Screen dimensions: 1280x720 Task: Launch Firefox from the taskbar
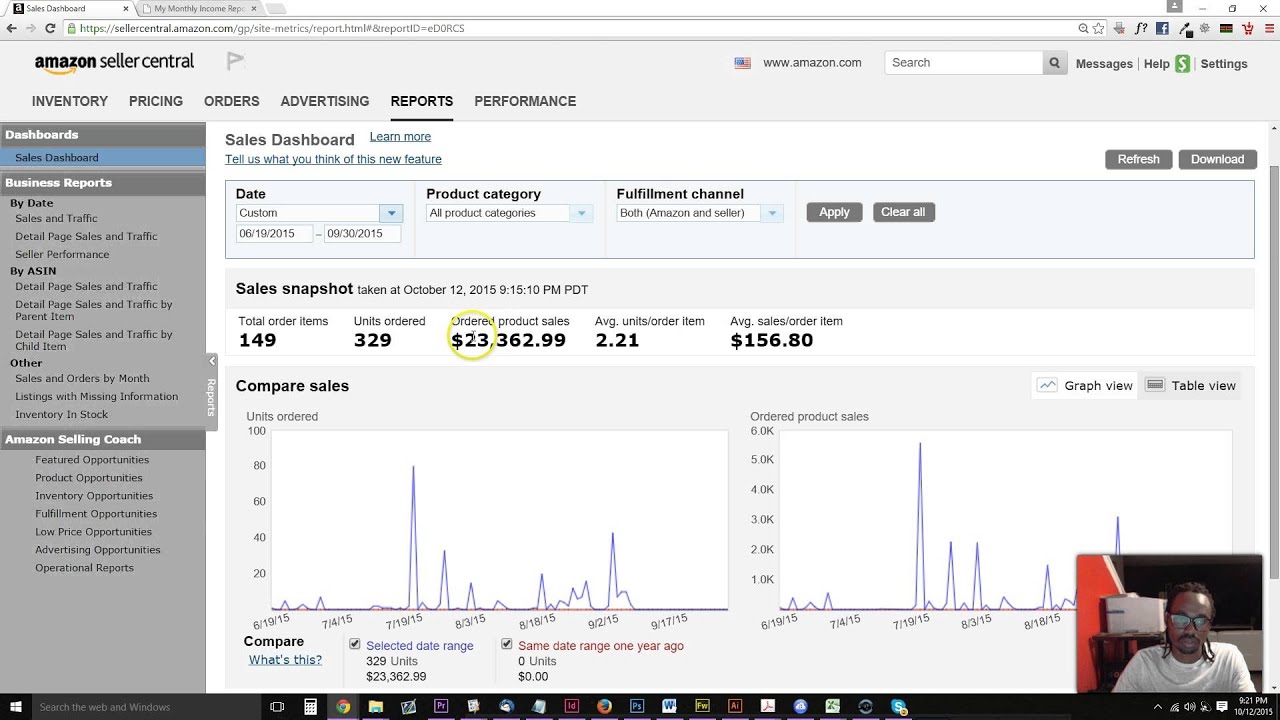click(604, 707)
